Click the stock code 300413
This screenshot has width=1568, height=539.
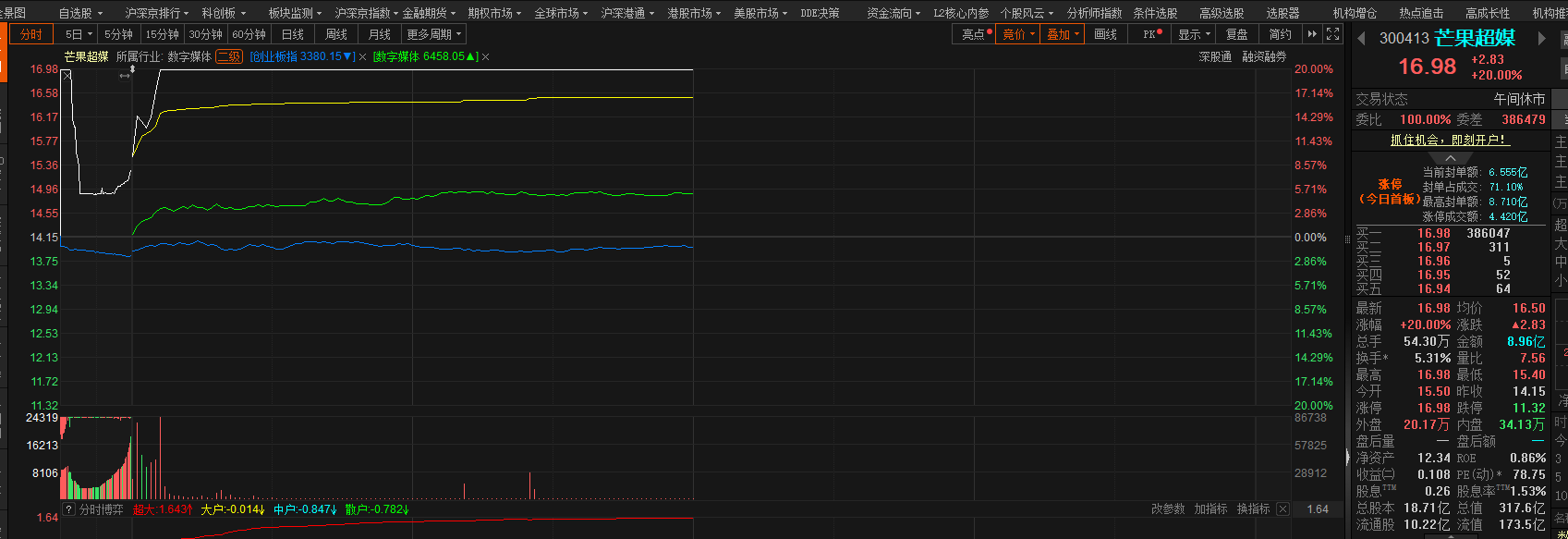click(1404, 39)
